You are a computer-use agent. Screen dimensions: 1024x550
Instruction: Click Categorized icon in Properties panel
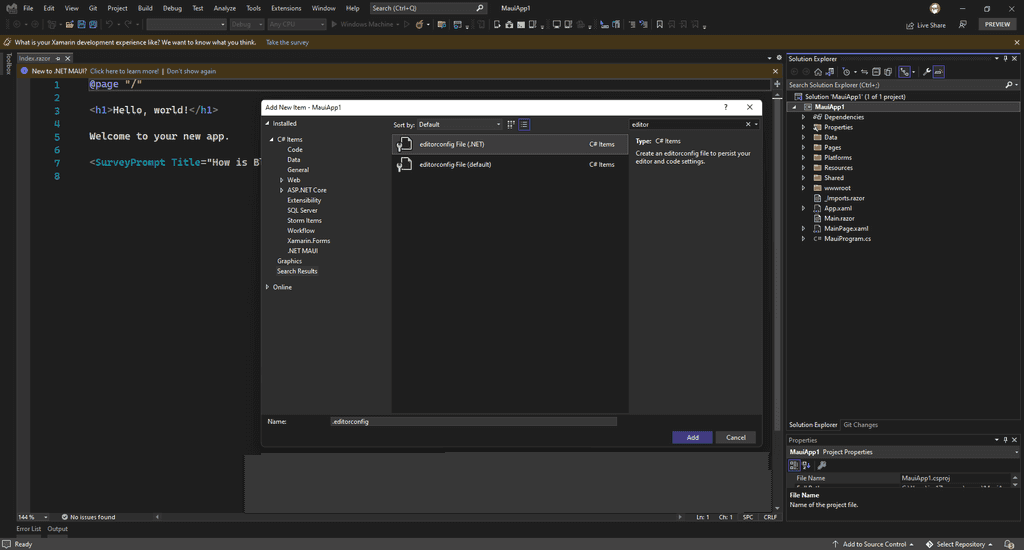794,465
